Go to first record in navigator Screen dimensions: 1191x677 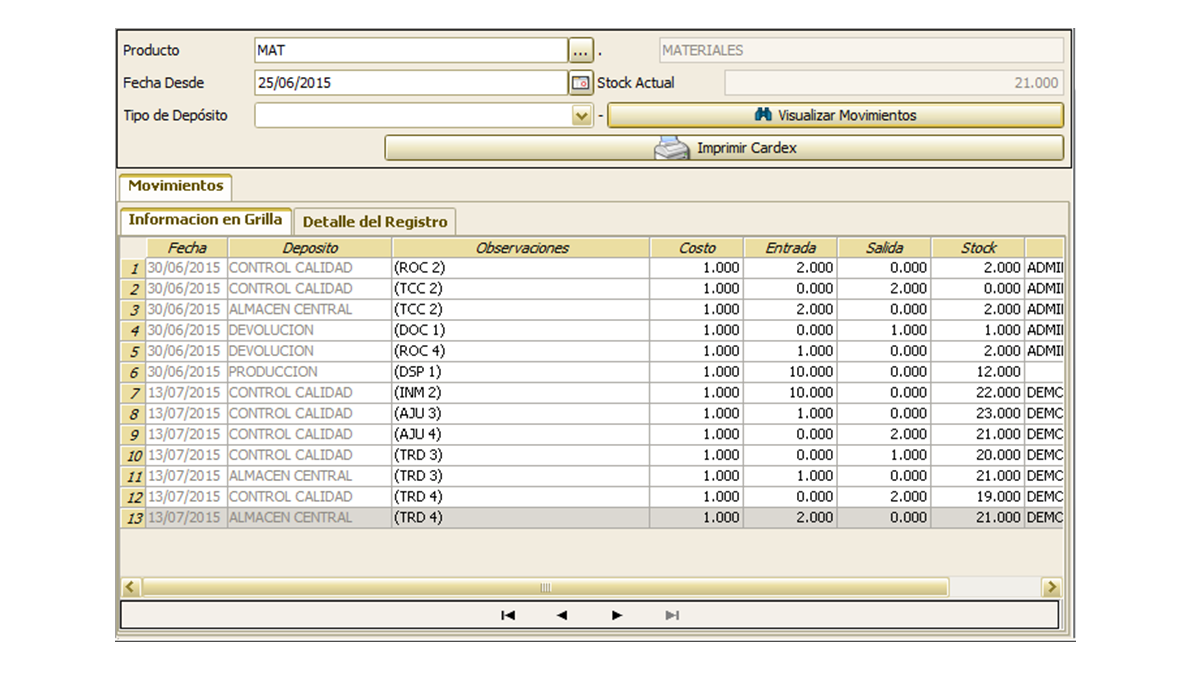pyautogui.click(x=507, y=615)
